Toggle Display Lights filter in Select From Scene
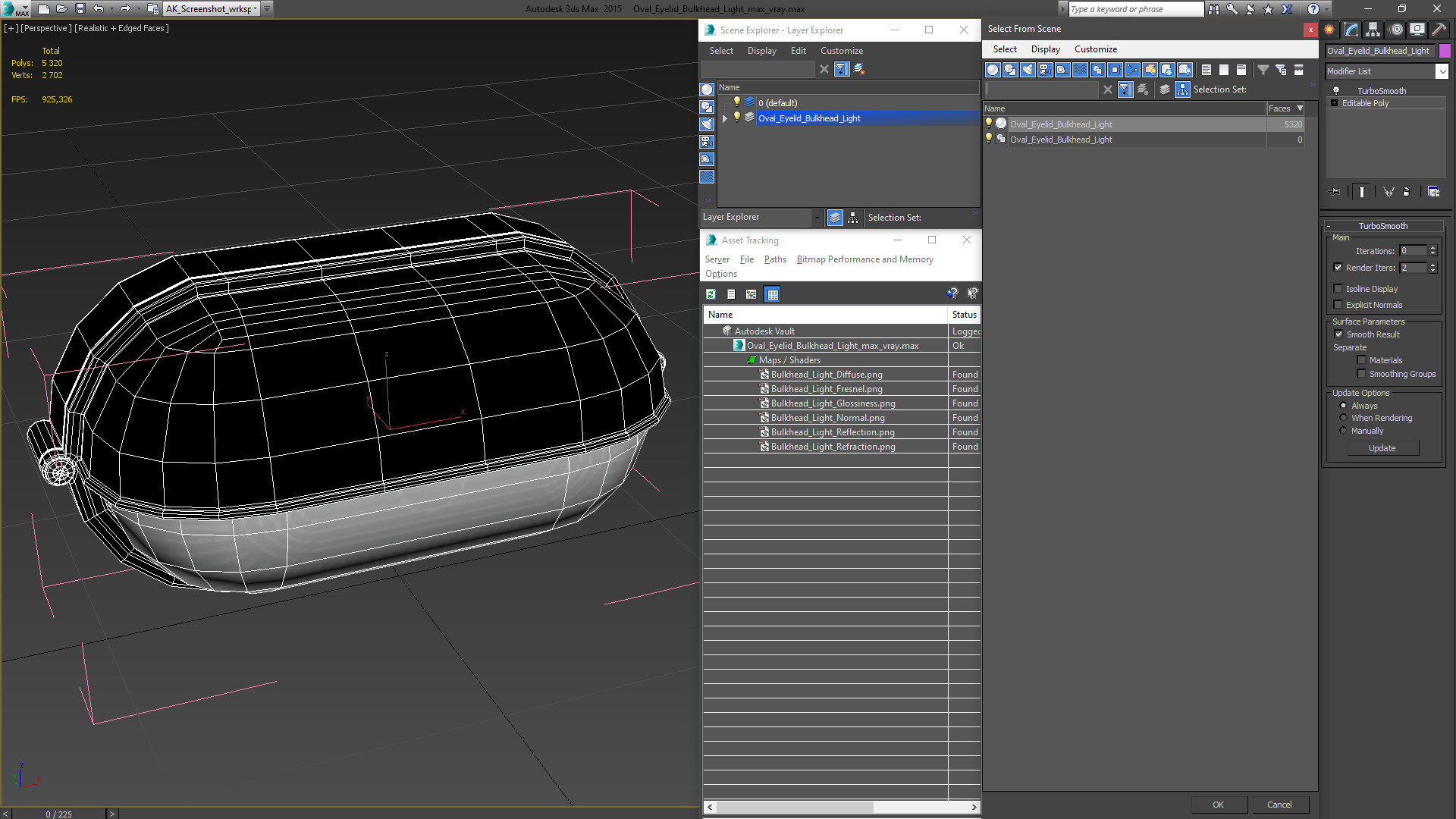Image resolution: width=1456 pixels, height=819 pixels. click(1028, 70)
